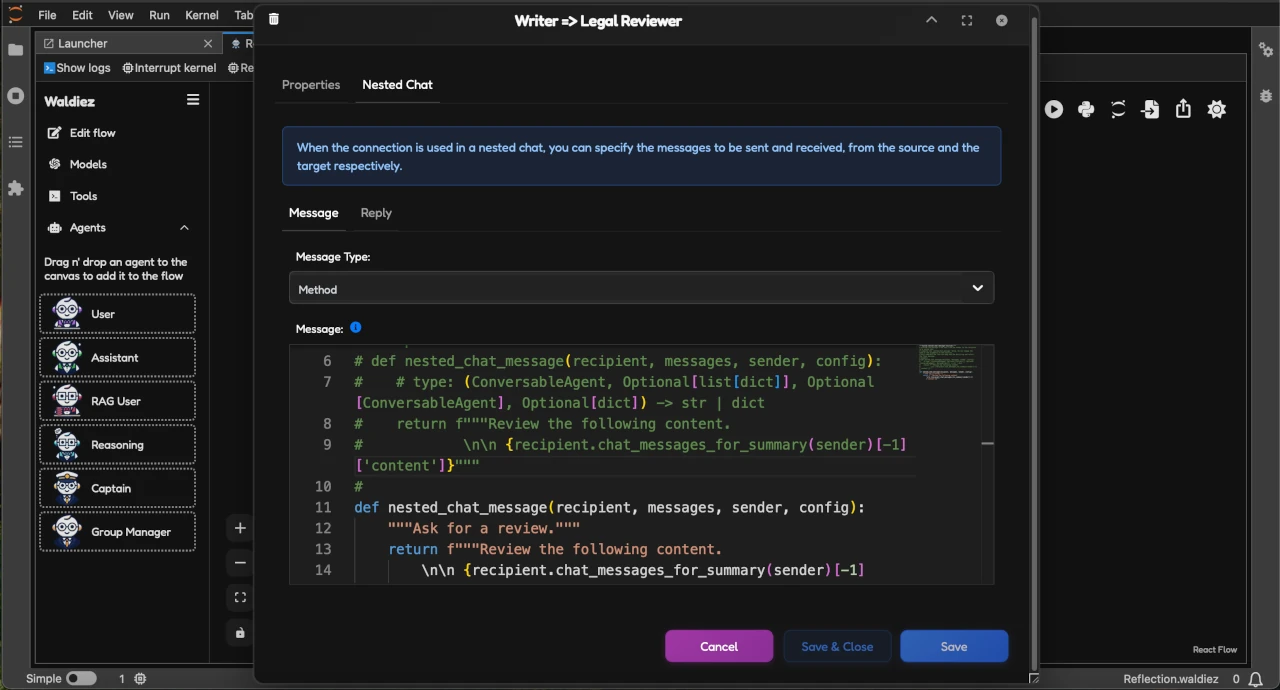Image resolution: width=1280 pixels, height=690 pixels.
Task: Toggle the Simple mode switch
Action: tap(81, 678)
